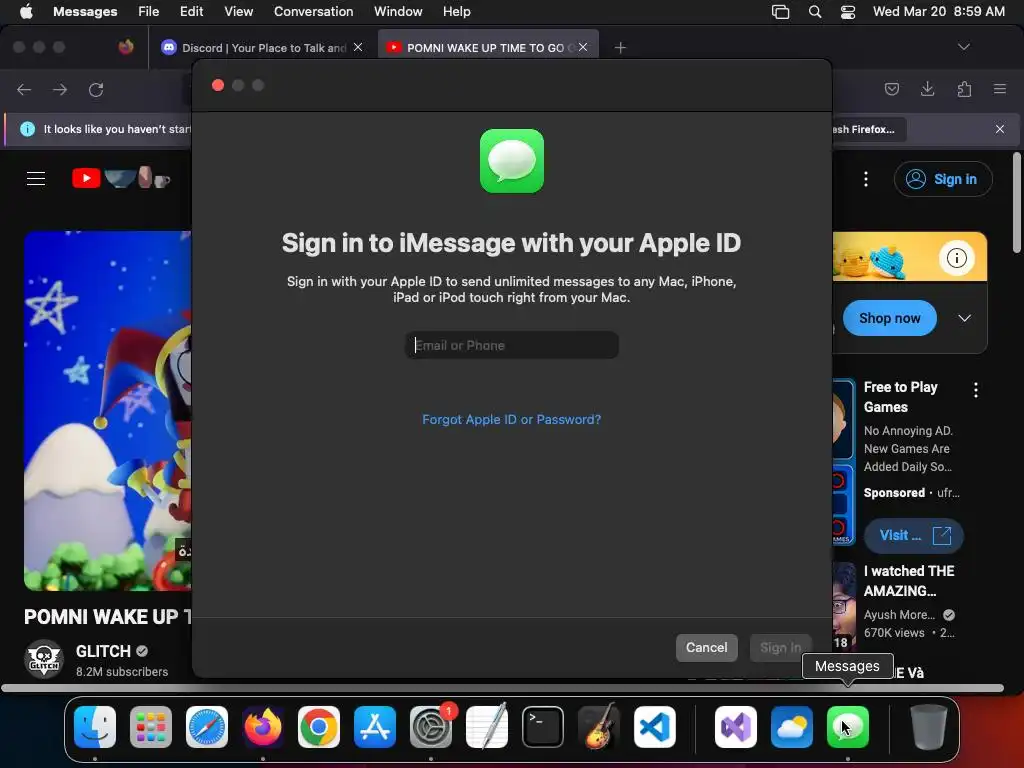
Task: Open the Conversation menu
Action: click(x=313, y=11)
